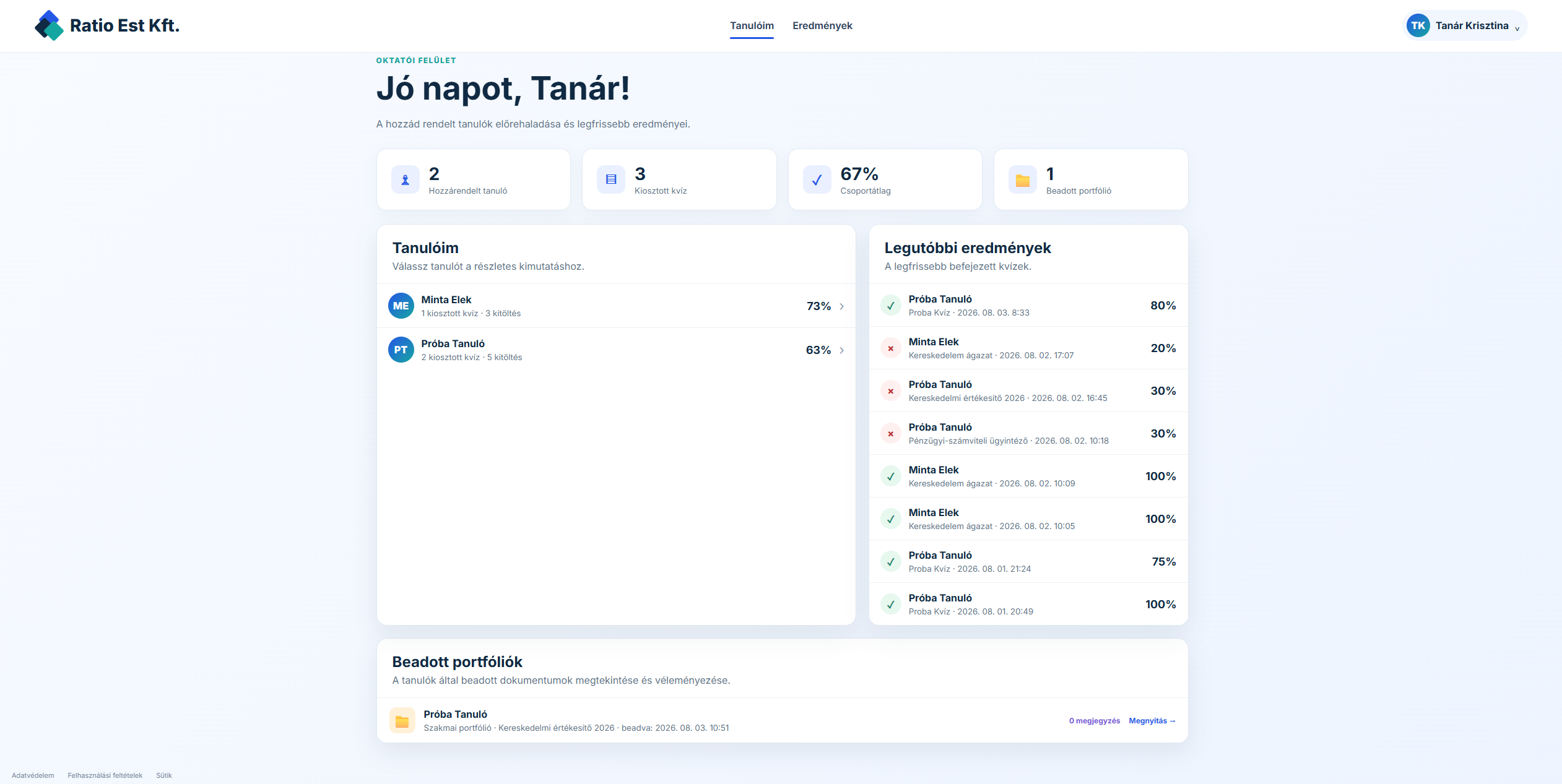Open the Sütik footer link

coord(164,775)
